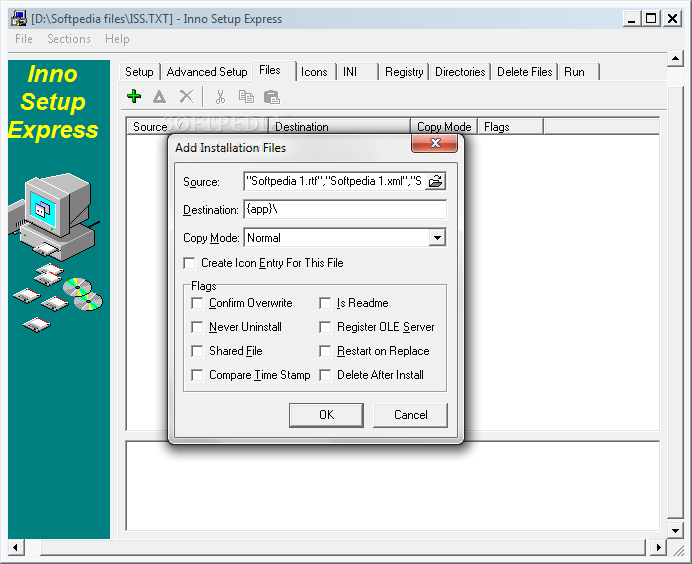Image resolution: width=692 pixels, height=564 pixels.
Task: Click the OK button
Action: click(x=327, y=415)
